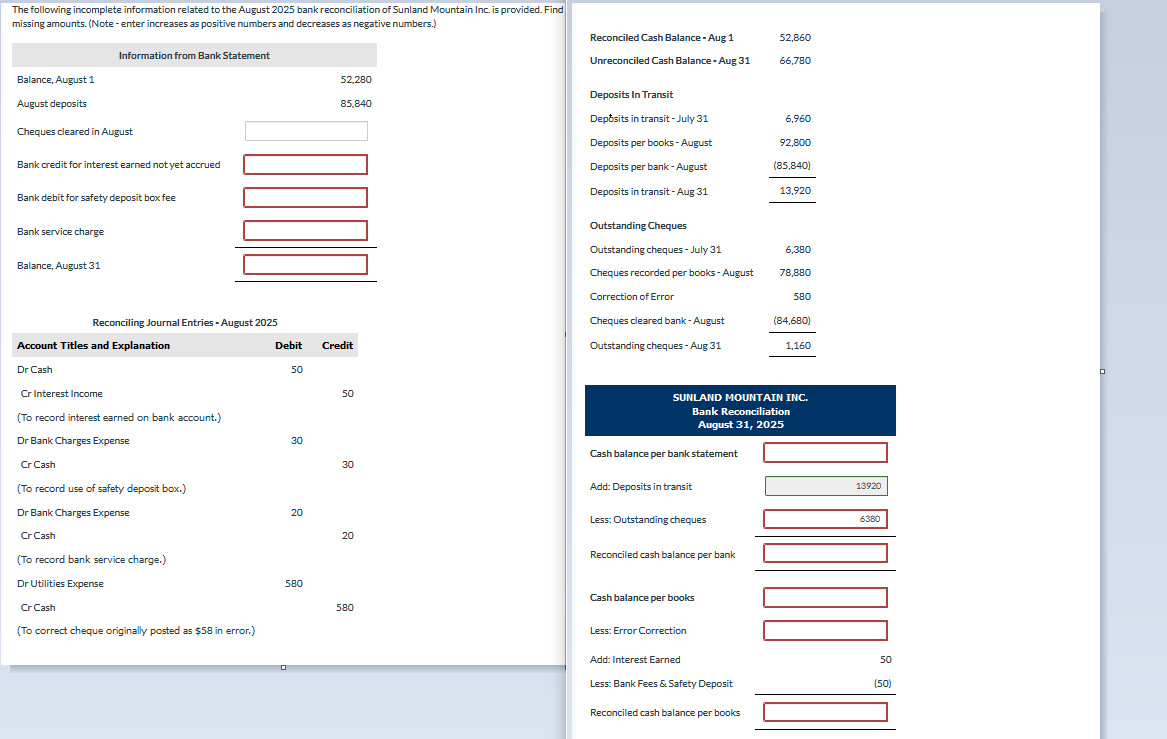Click the Bank service charge input field
1167x739 pixels.
305,231
